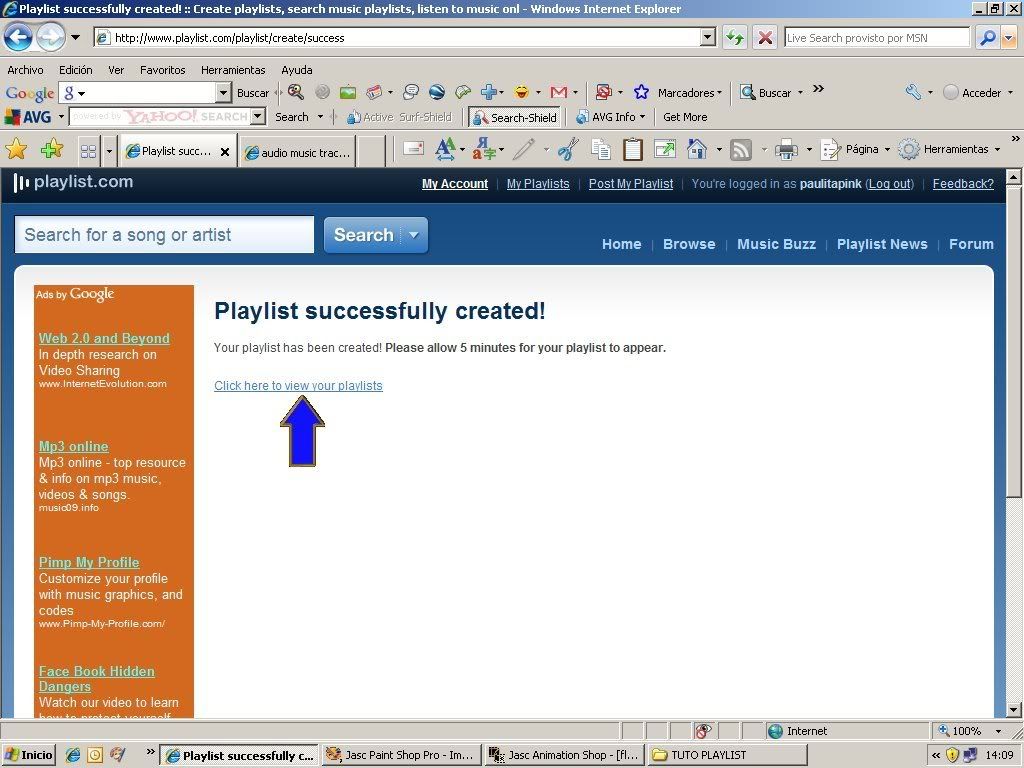Click the My Playlists link

[538, 184]
